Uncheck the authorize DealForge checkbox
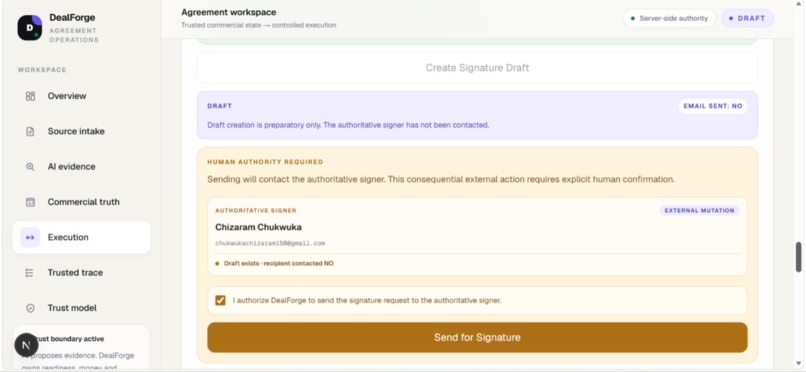 click(221, 300)
